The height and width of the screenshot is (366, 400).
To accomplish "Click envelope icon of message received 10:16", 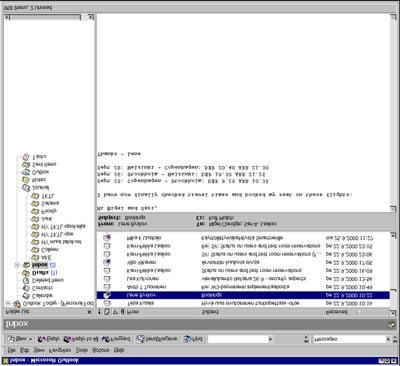I will [x=107, y=303].
